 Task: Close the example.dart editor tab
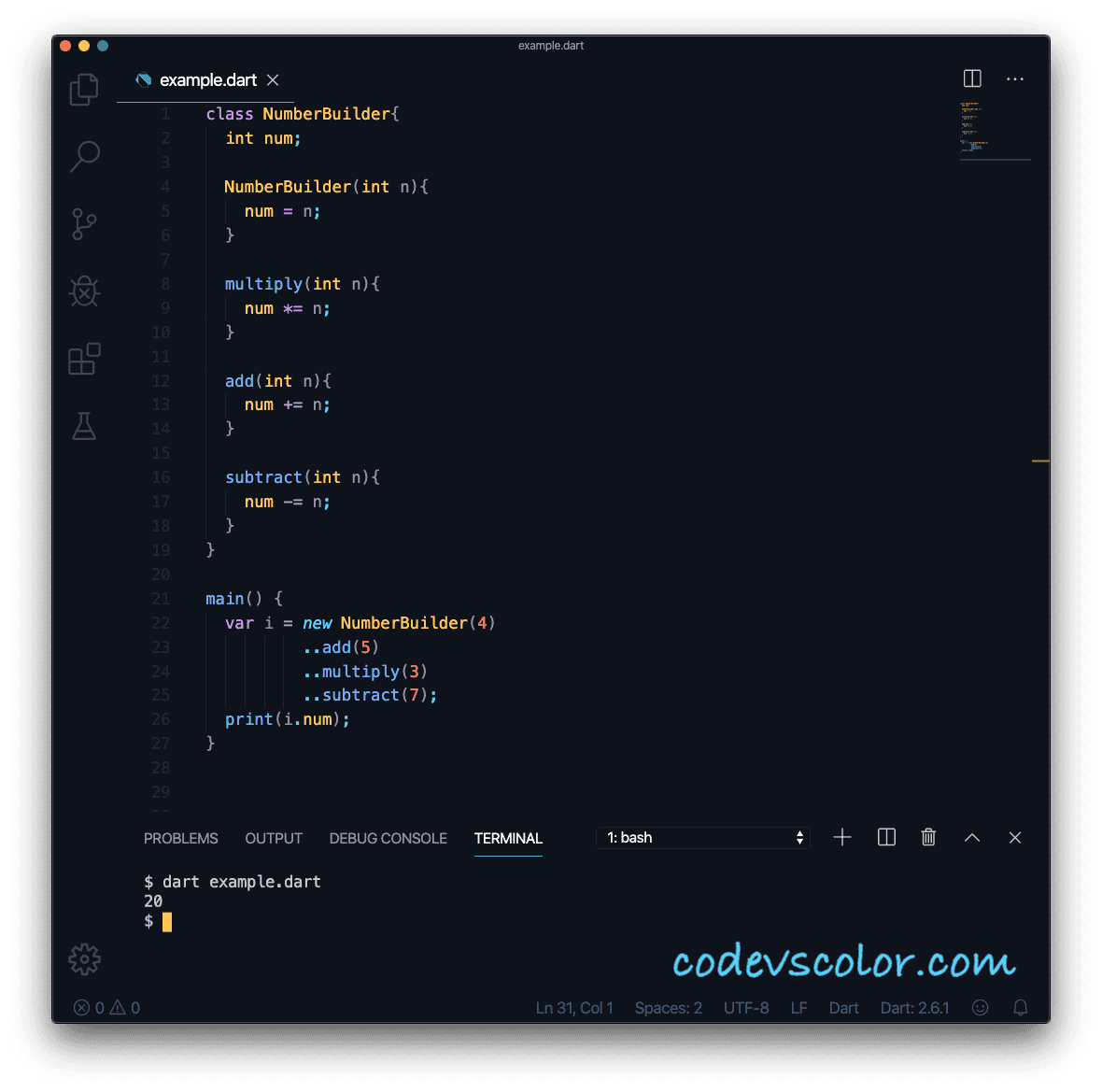point(273,80)
